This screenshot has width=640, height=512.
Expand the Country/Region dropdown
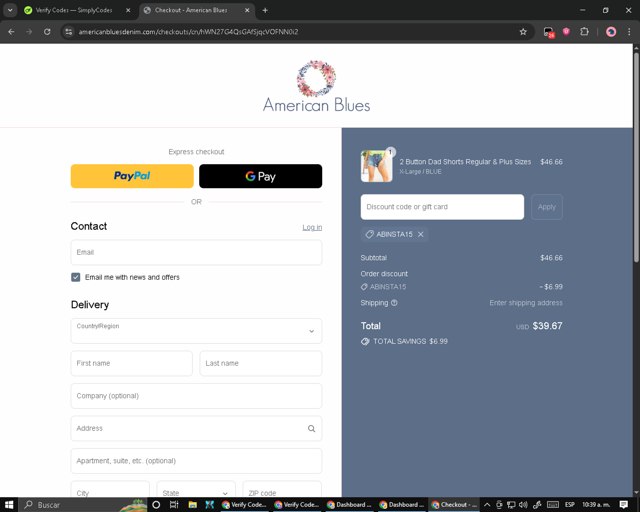pyautogui.click(x=196, y=331)
